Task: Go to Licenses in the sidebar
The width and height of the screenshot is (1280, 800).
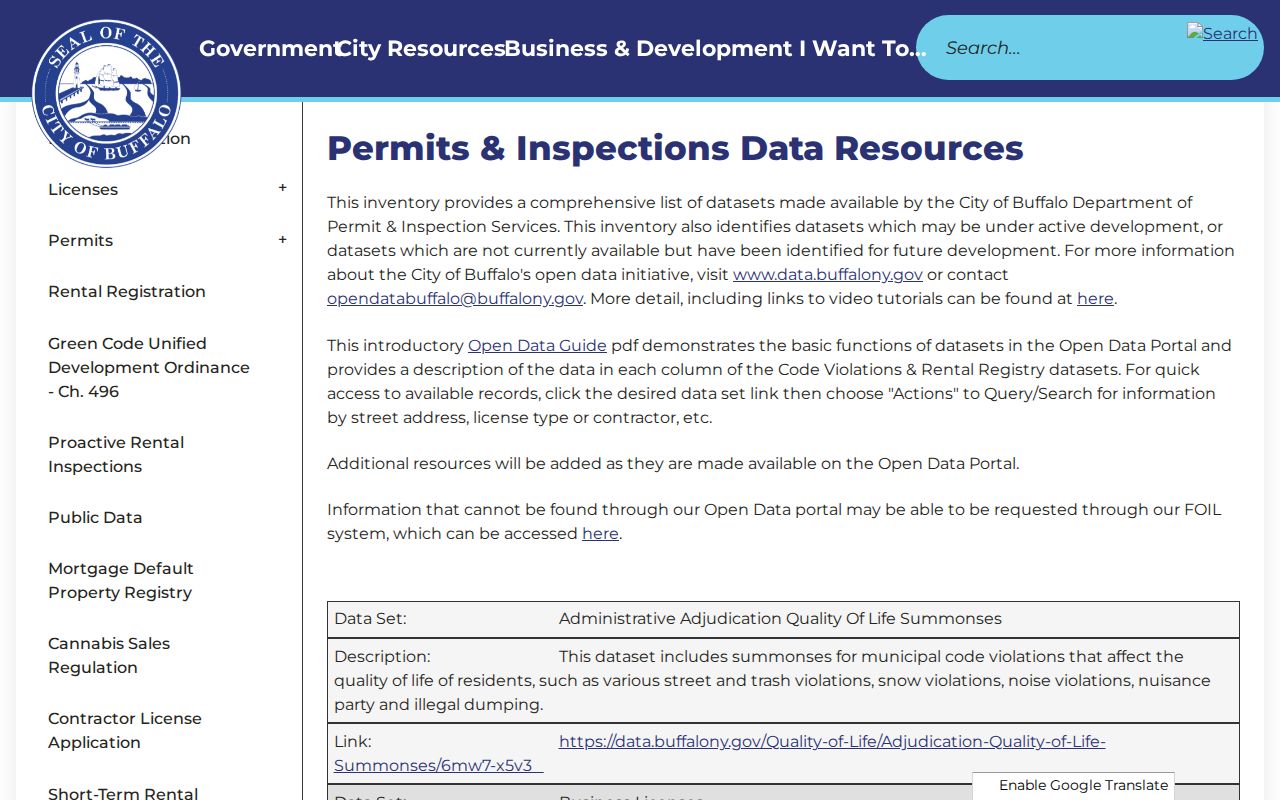Action: click(83, 189)
